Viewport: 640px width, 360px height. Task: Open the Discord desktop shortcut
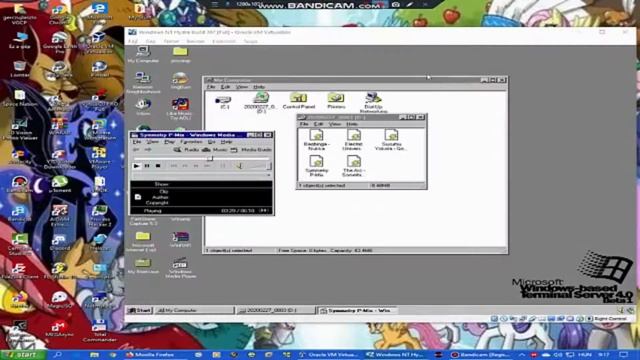point(59,242)
